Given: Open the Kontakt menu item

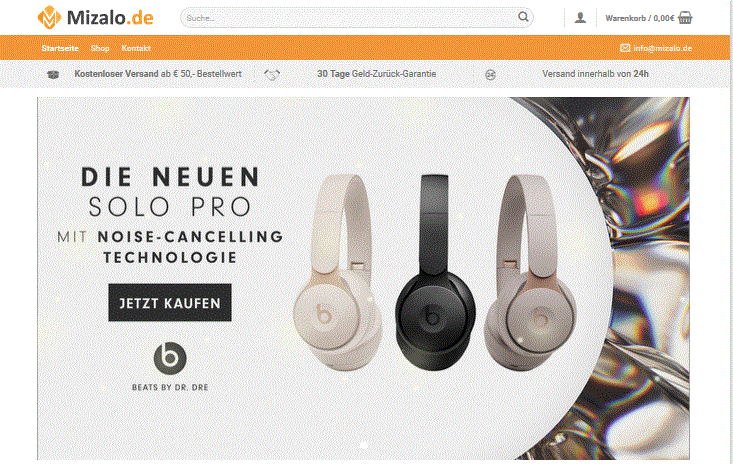Looking at the screenshot, I should (136, 48).
